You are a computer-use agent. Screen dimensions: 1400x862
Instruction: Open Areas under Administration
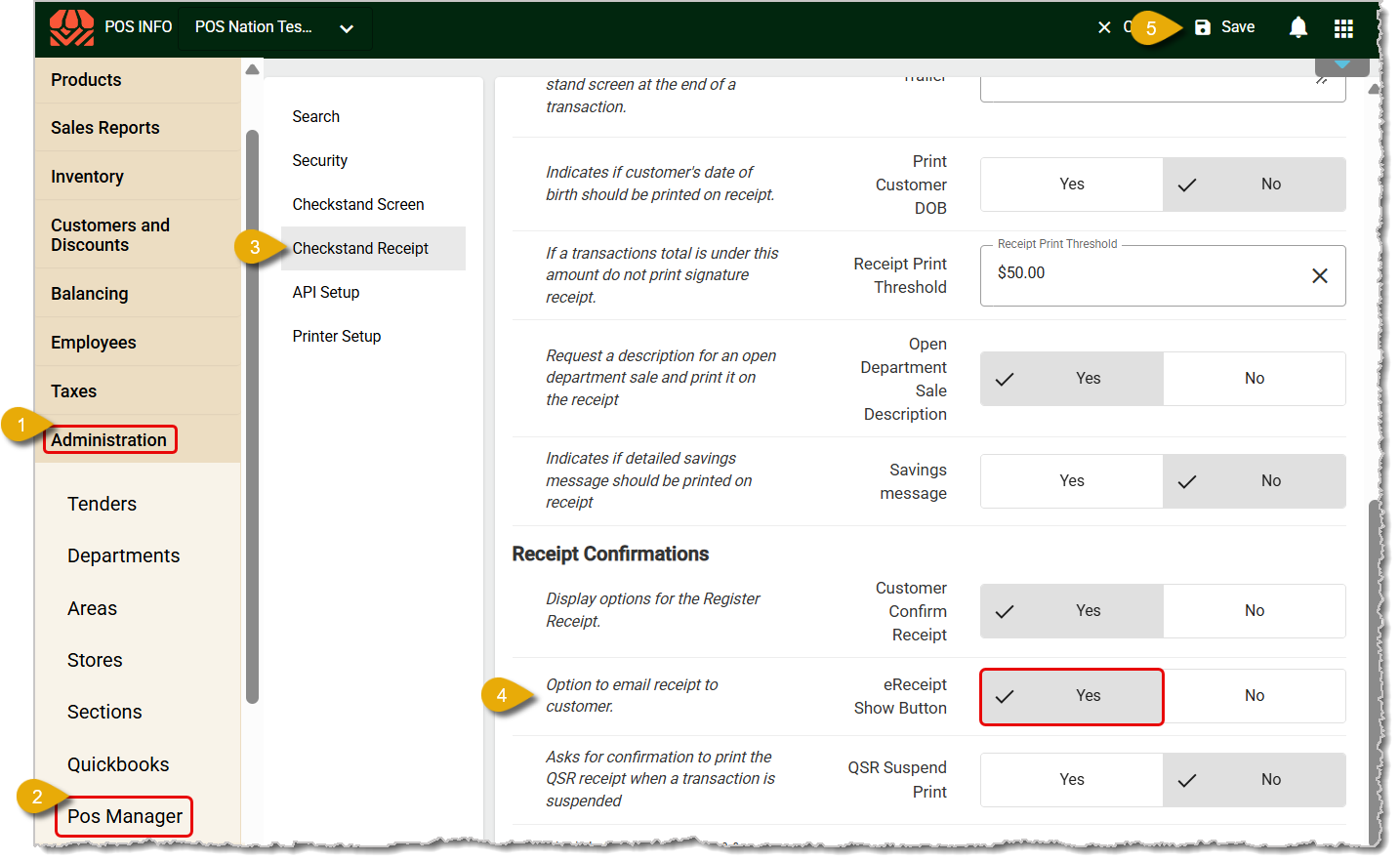tap(92, 609)
